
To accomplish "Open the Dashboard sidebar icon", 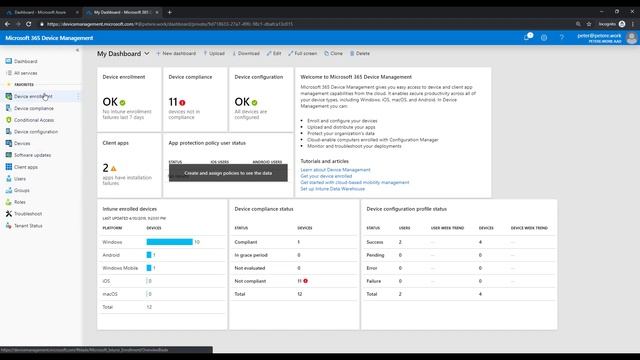I will coord(9,61).
